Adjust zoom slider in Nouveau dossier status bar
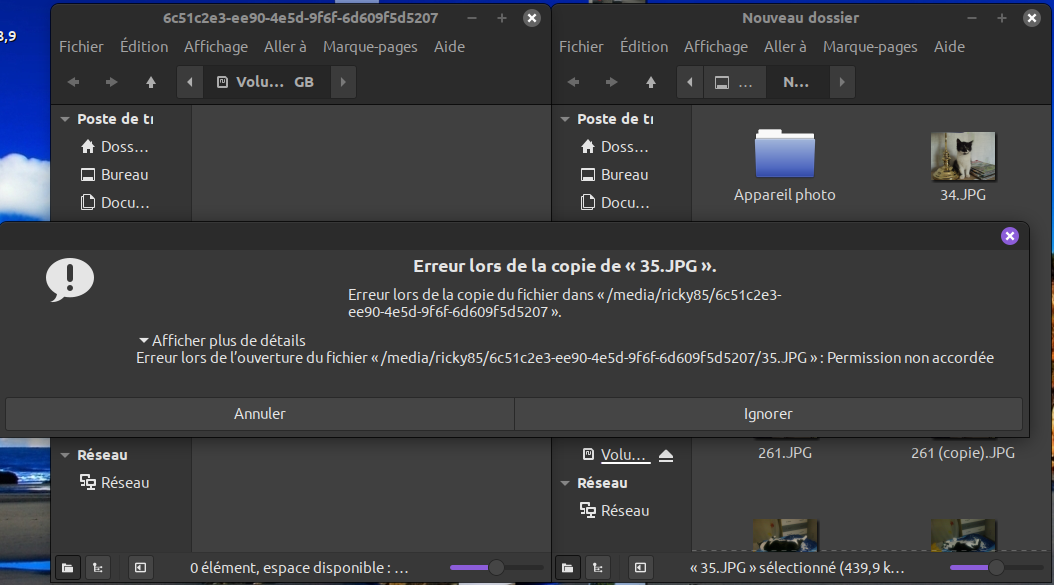The width and height of the screenshot is (1054, 585). tap(996, 568)
